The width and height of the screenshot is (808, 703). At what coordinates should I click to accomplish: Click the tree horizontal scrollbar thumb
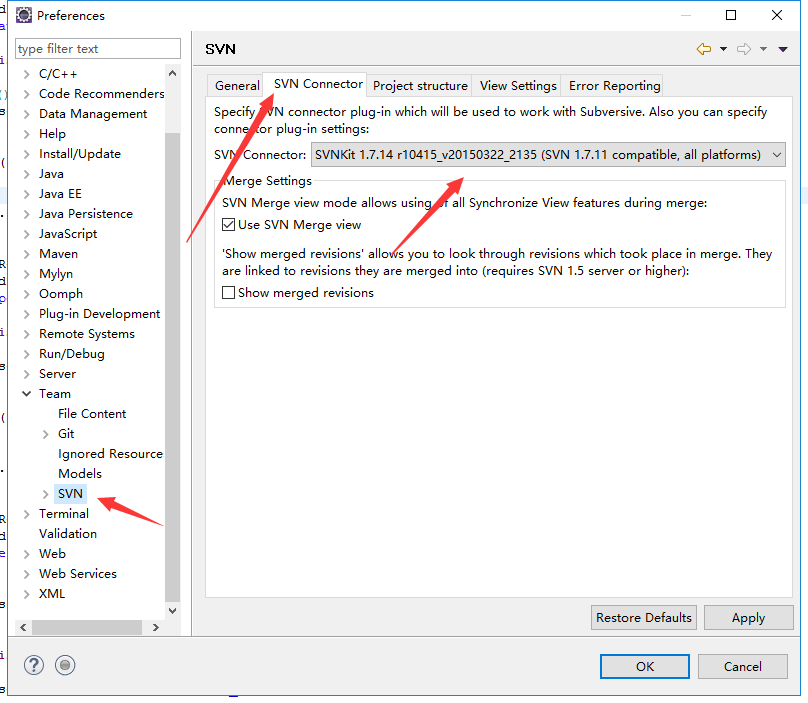(87, 627)
